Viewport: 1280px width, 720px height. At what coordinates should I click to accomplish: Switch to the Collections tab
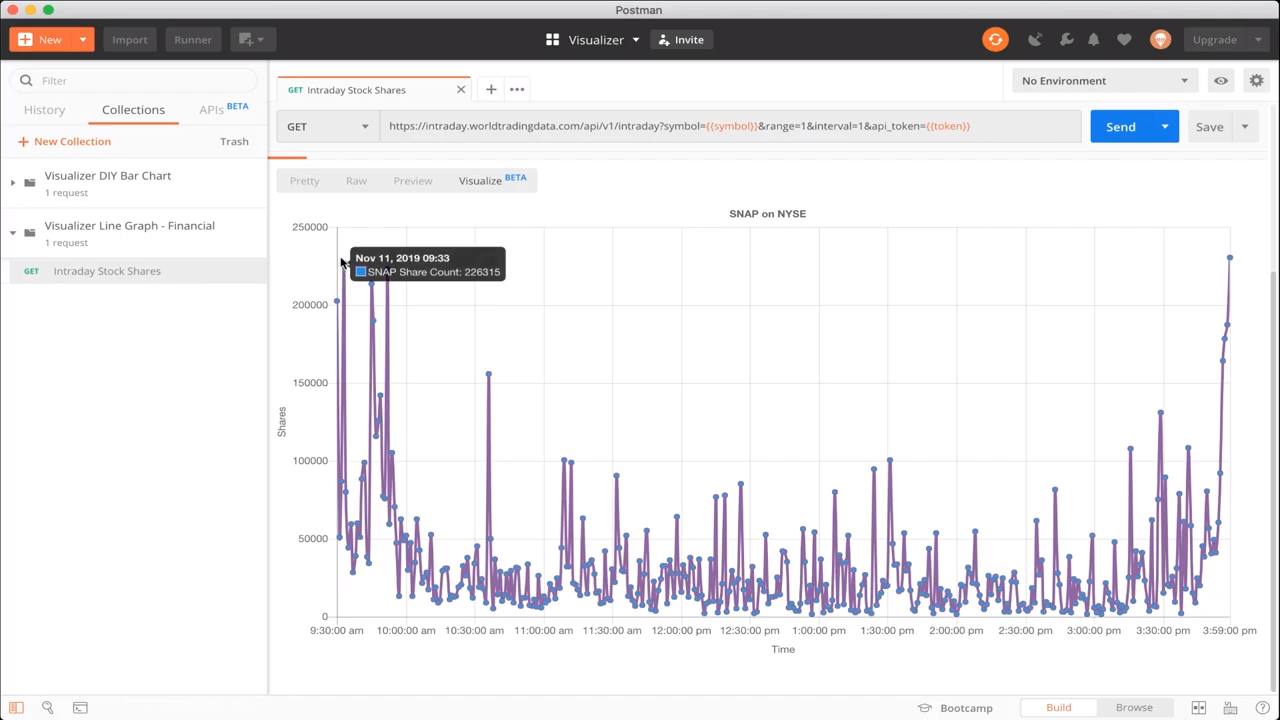click(x=133, y=110)
